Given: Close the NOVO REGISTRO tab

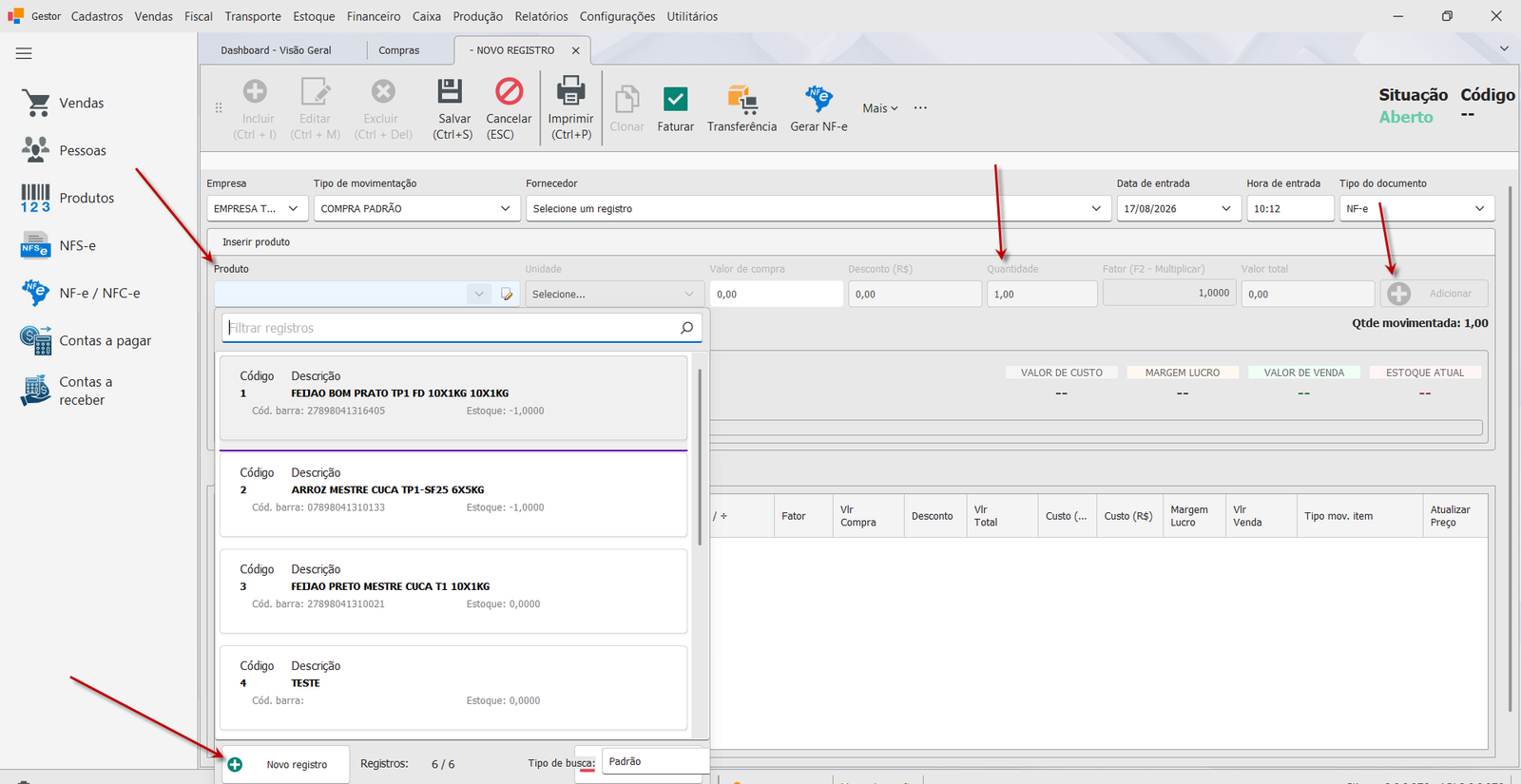Looking at the screenshot, I should (x=576, y=50).
